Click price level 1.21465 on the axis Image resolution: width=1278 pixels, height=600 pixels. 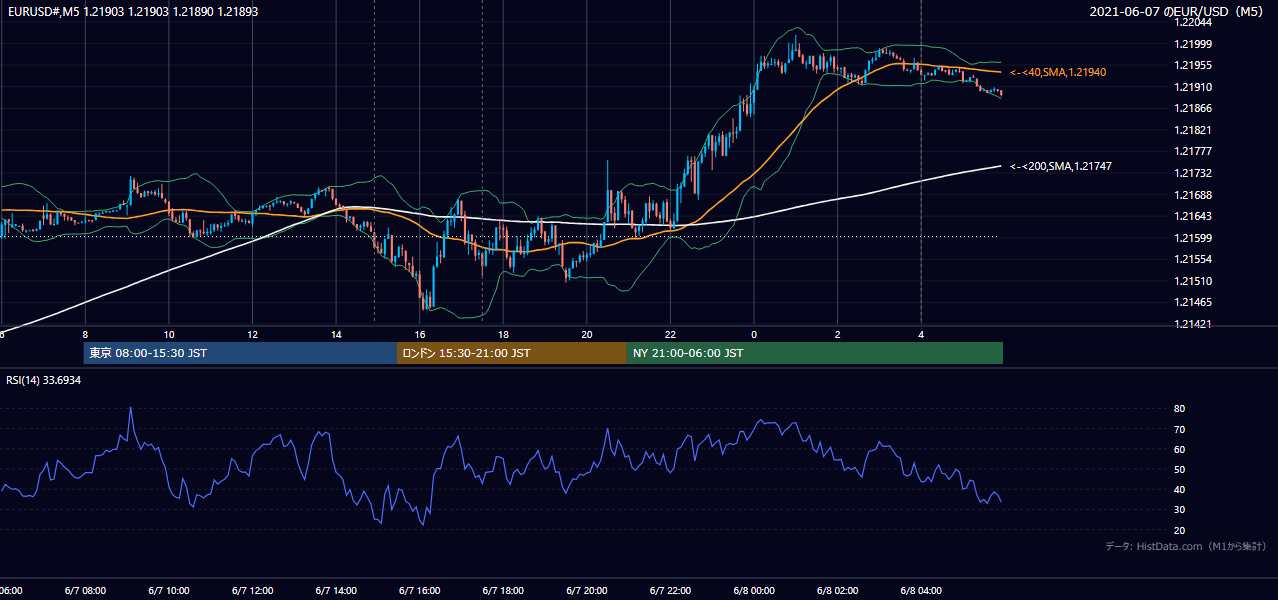coord(1195,302)
